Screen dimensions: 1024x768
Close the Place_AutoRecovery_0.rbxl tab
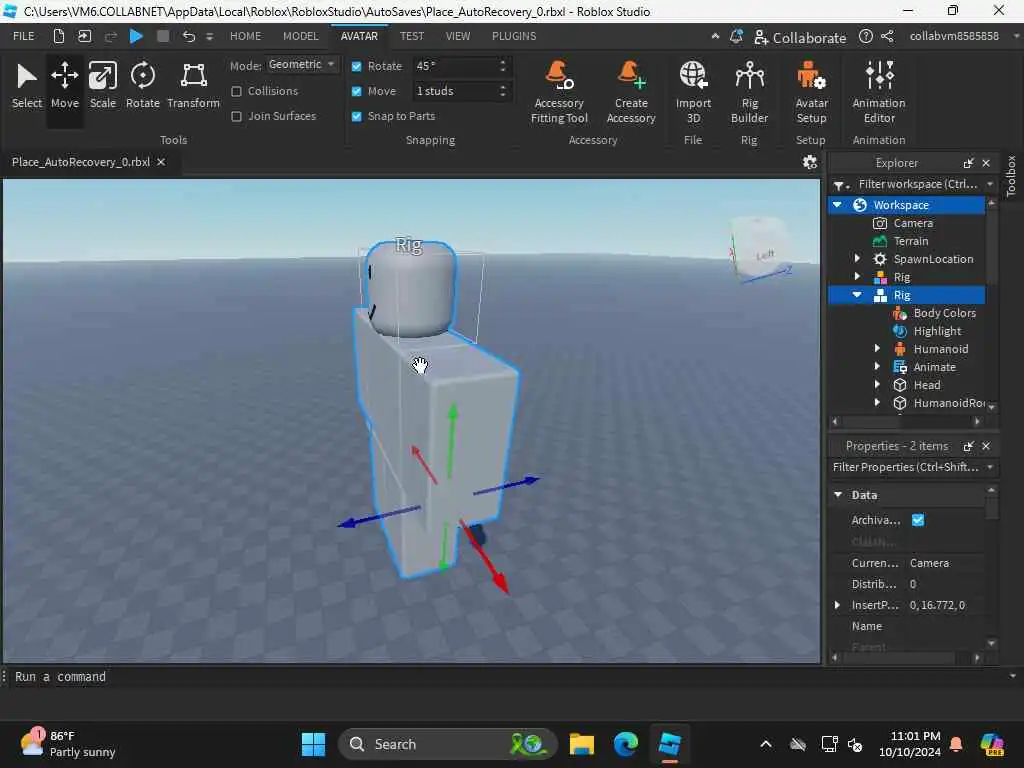(x=161, y=162)
